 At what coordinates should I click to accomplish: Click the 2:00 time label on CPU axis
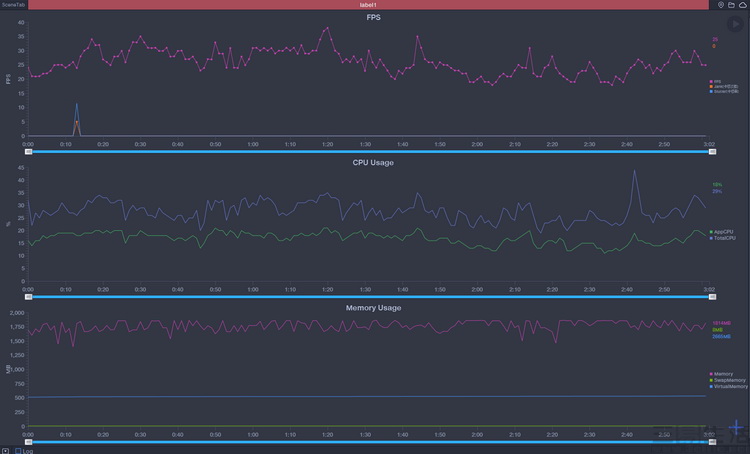point(477,289)
